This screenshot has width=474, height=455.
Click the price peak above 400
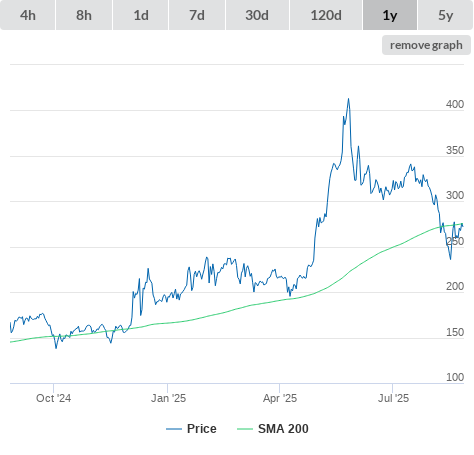[349, 99]
